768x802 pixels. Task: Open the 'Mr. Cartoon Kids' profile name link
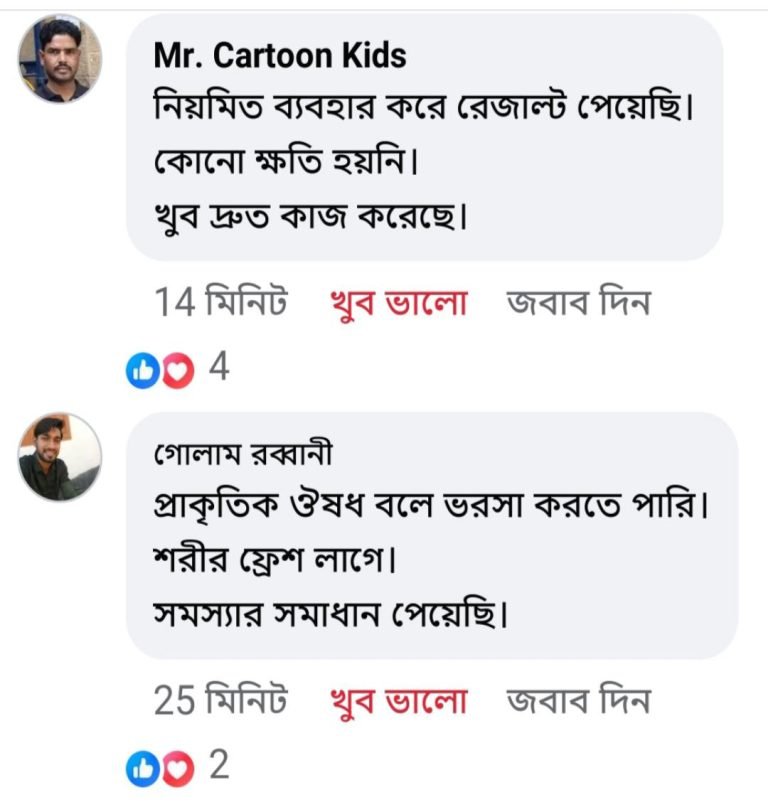pos(280,56)
